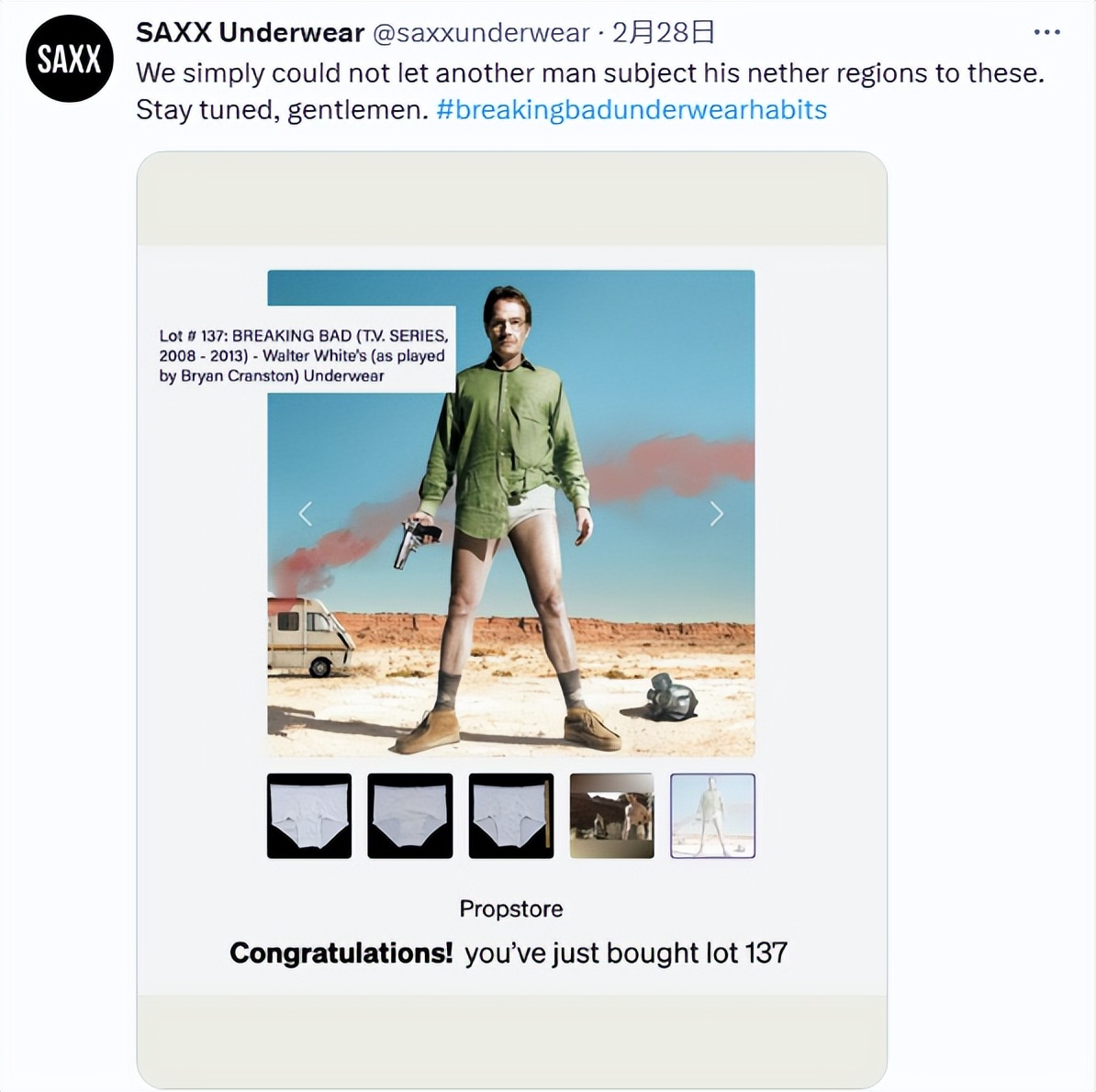The image size is (1096, 1092).
Task: Click the RV camper in the photo
Action: pos(308,635)
